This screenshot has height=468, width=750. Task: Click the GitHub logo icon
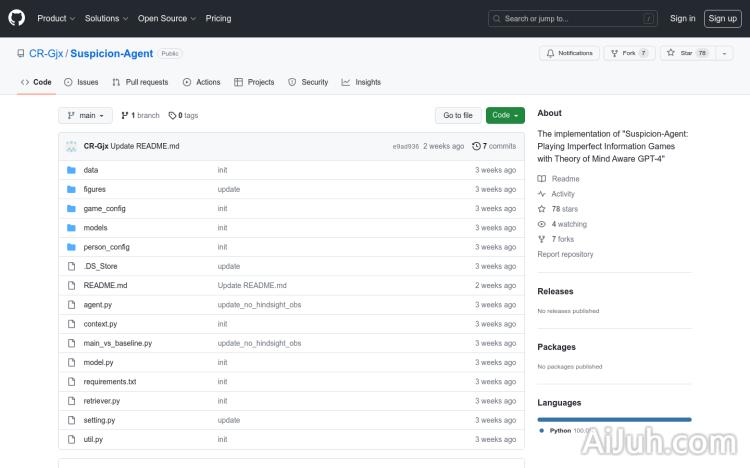[17, 18]
